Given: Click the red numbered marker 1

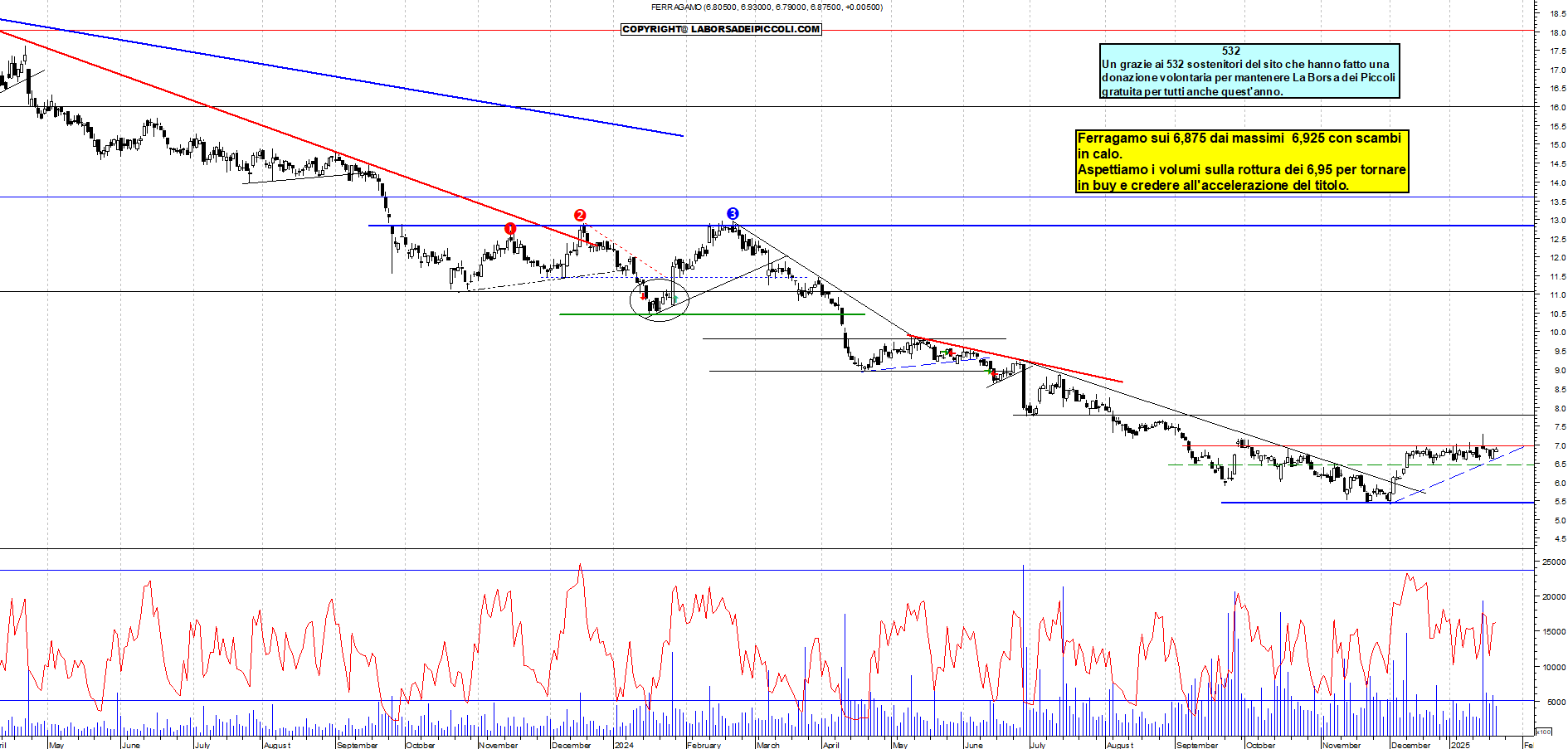Looking at the screenshot, I should pos(510,228).
